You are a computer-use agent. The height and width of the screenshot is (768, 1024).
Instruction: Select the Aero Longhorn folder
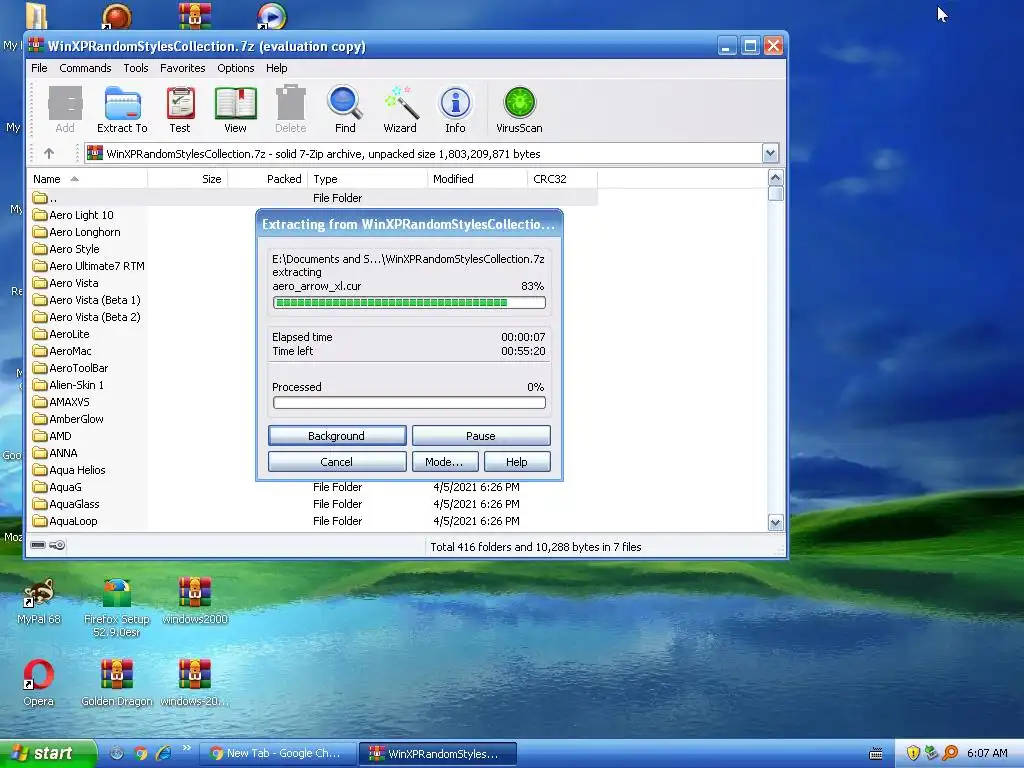click(x=76, y=232)
